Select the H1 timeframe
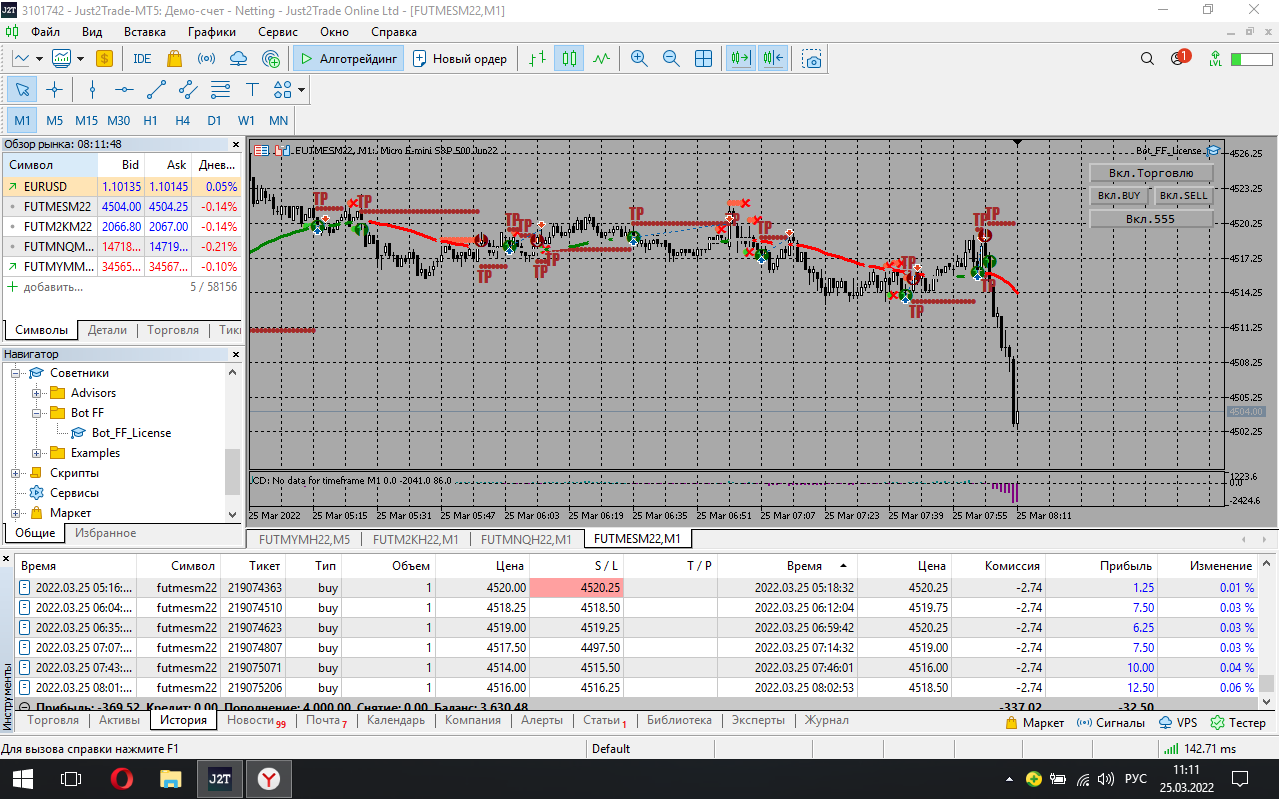The height and width of the screenshot is (799, 1279). [x=150, y=120]
